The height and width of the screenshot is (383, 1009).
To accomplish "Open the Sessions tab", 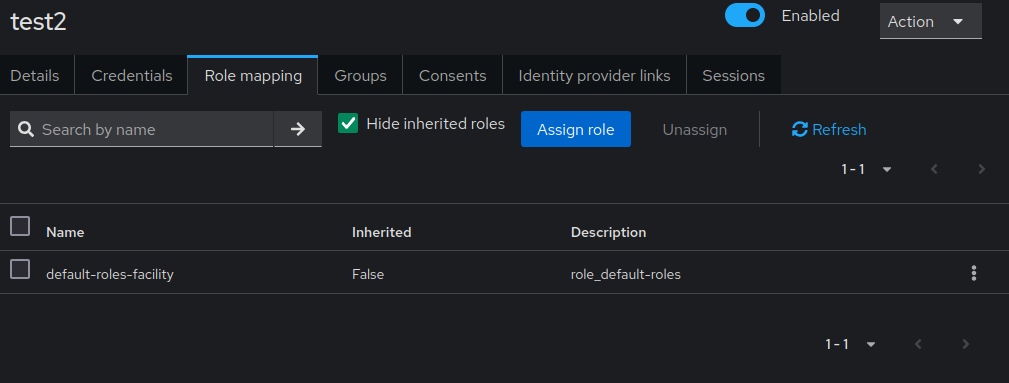I will 734,76.
